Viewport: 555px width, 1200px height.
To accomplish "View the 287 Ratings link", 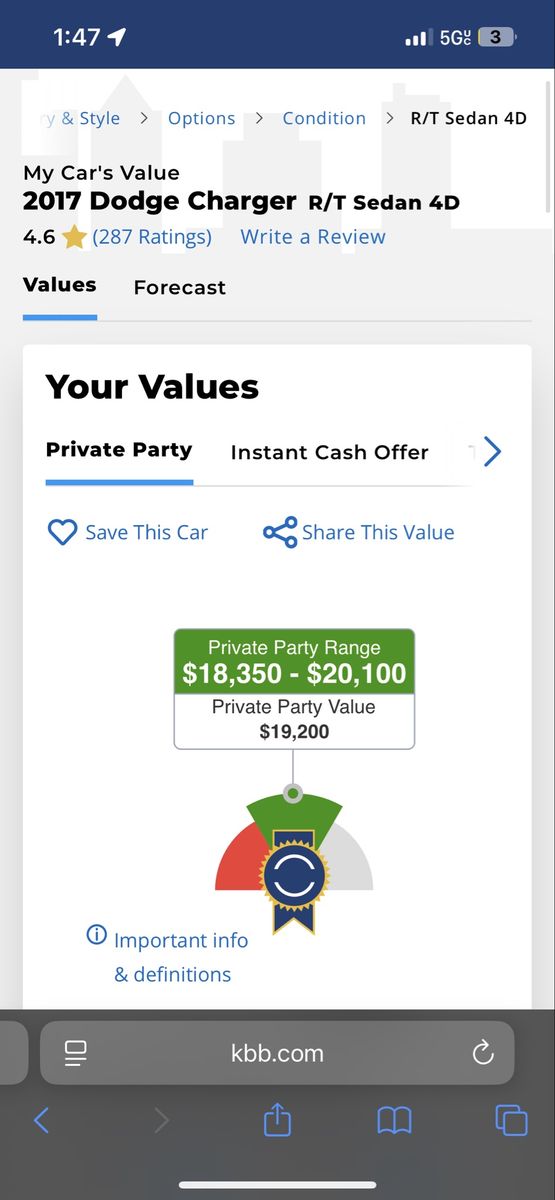I will click(x=152, y=237).
